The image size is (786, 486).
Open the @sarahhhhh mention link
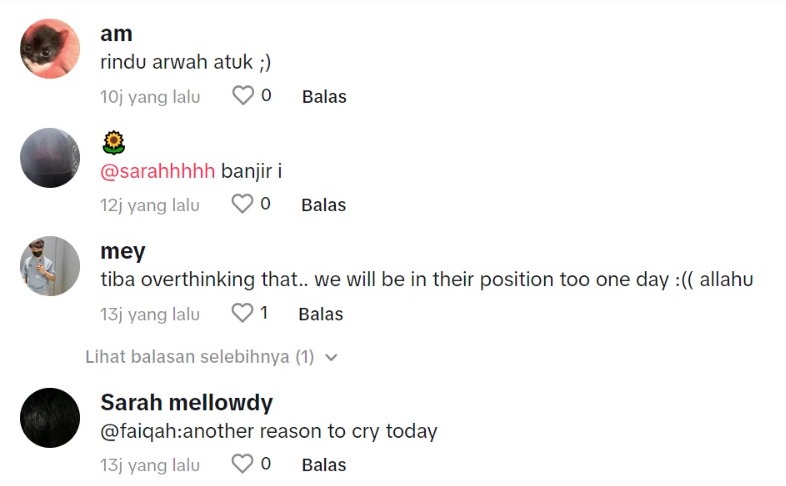pos(158,171)
